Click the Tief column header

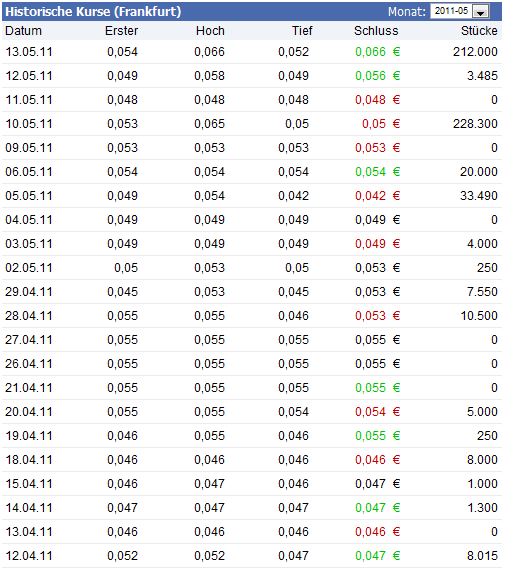click(302, 31)
